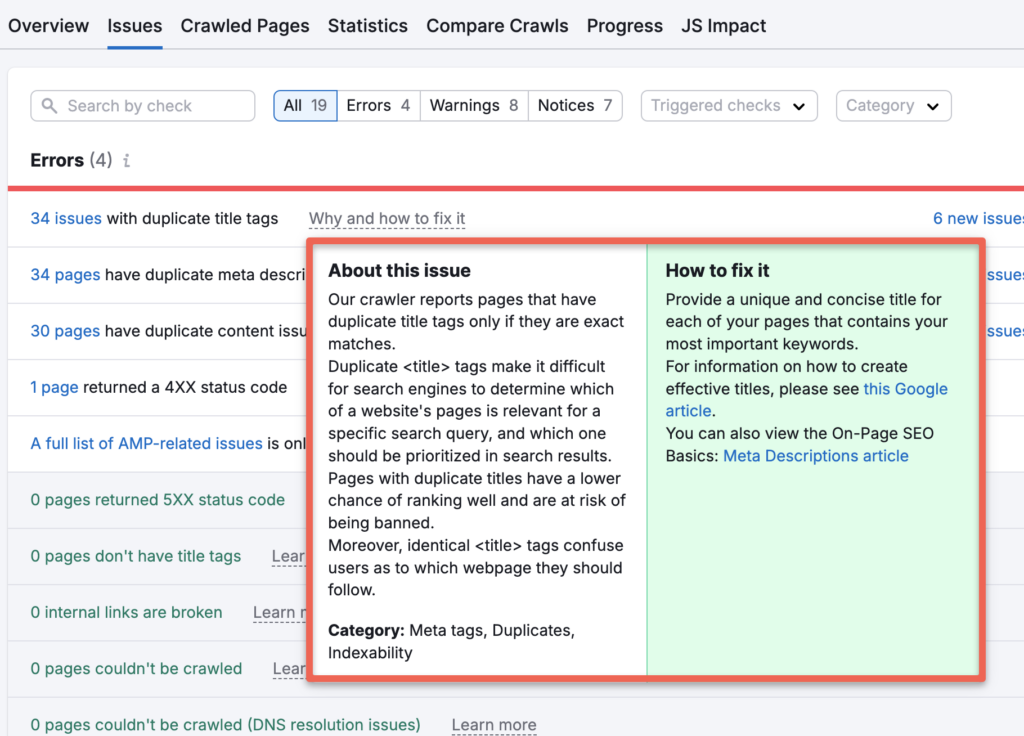Click the 34 issues duplicate title tags link
Viewport: 1024px width, 736px height.
pyautogui.click(x=65, y=218)
